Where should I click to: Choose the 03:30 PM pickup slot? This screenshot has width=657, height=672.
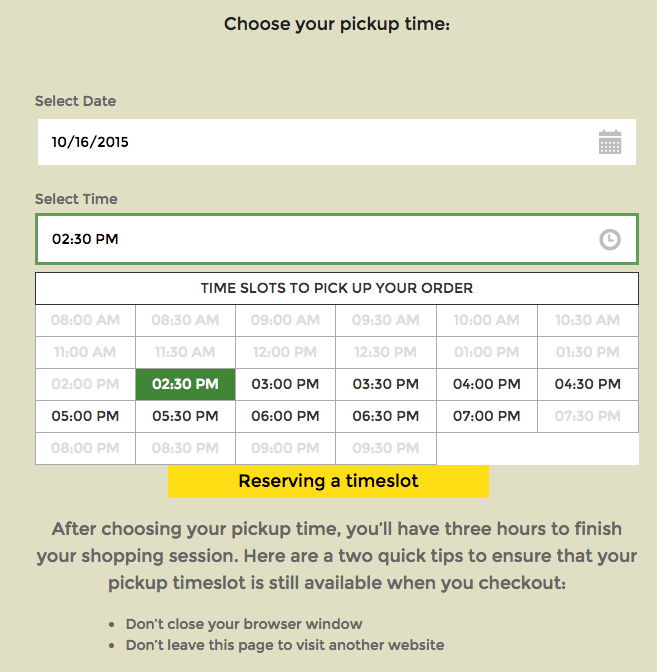click(386, 384)
